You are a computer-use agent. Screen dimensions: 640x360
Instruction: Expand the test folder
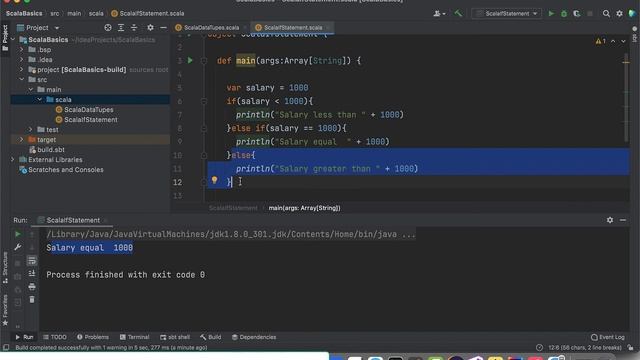coord(31,129)
